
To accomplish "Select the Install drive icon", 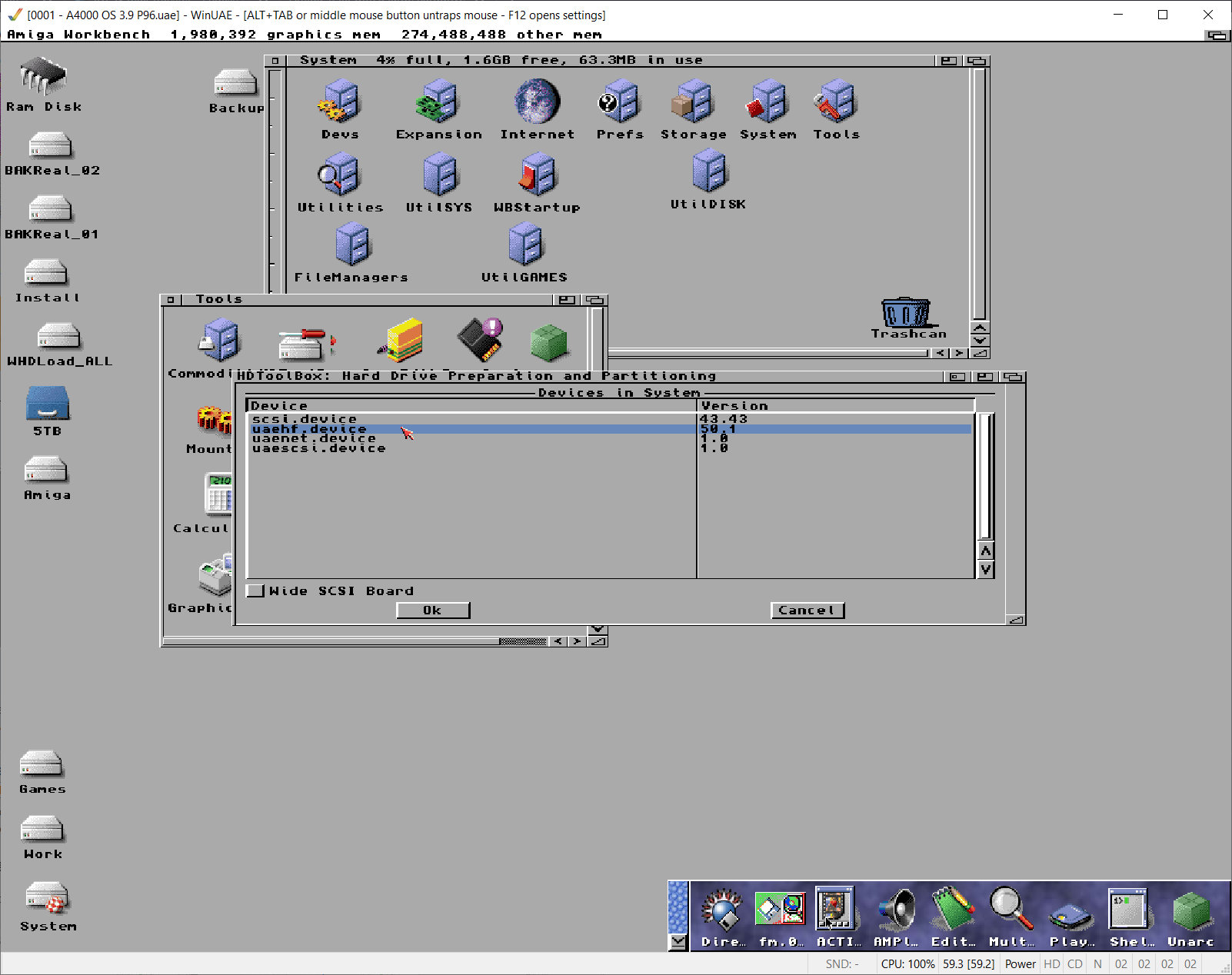I will [x=47, y=281].
